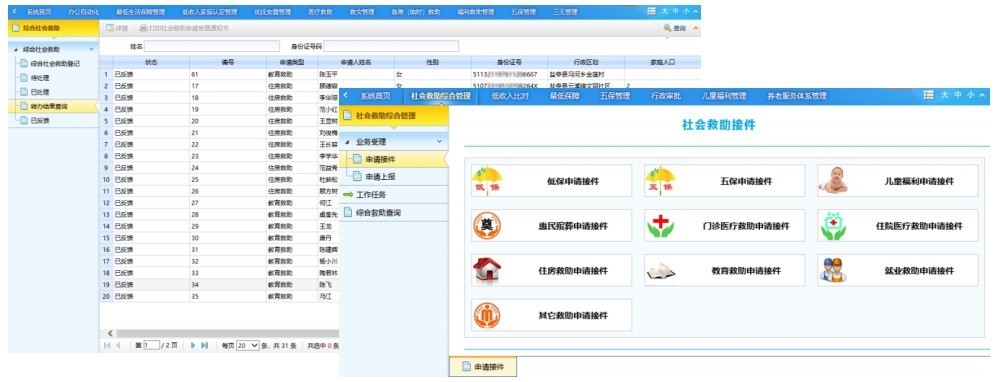The height and width of the screenshot is (382, 994).
Task: Sort by the 编号 column header
Action: pos(228,62)
